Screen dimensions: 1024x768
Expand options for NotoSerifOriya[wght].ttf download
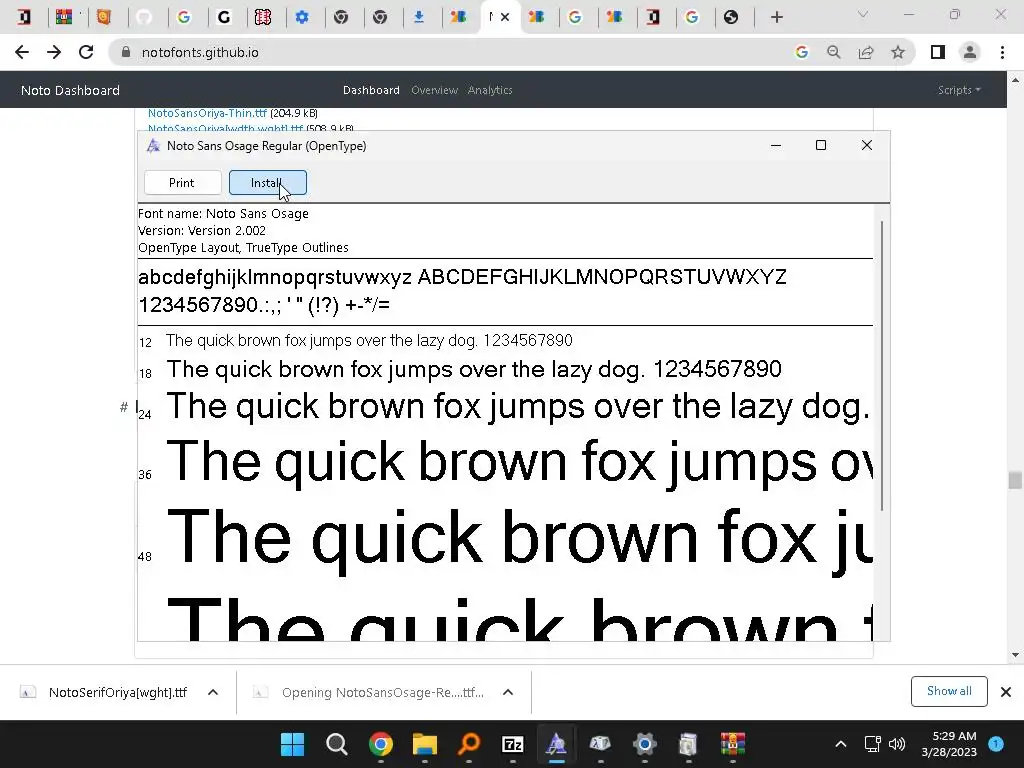[213, 692]
